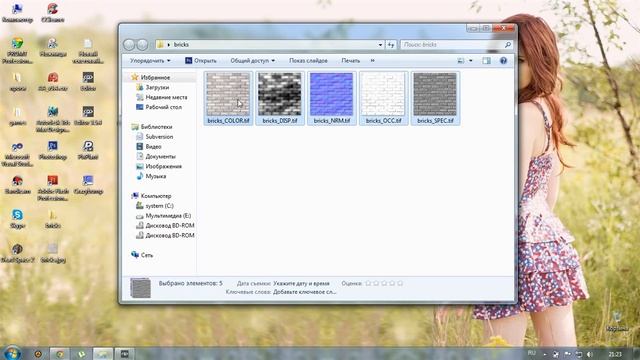Select the bricks folder on the desktop
Image resolution: width=640 pixels, height=360 pixels.
click(53, 218)
